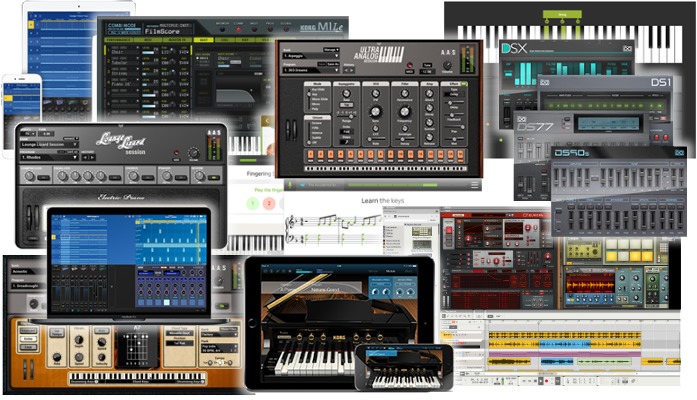
Task: Toggle Lounge Lizard Phaser on switch
Action: pyautogui.click(x=181, y=178)
